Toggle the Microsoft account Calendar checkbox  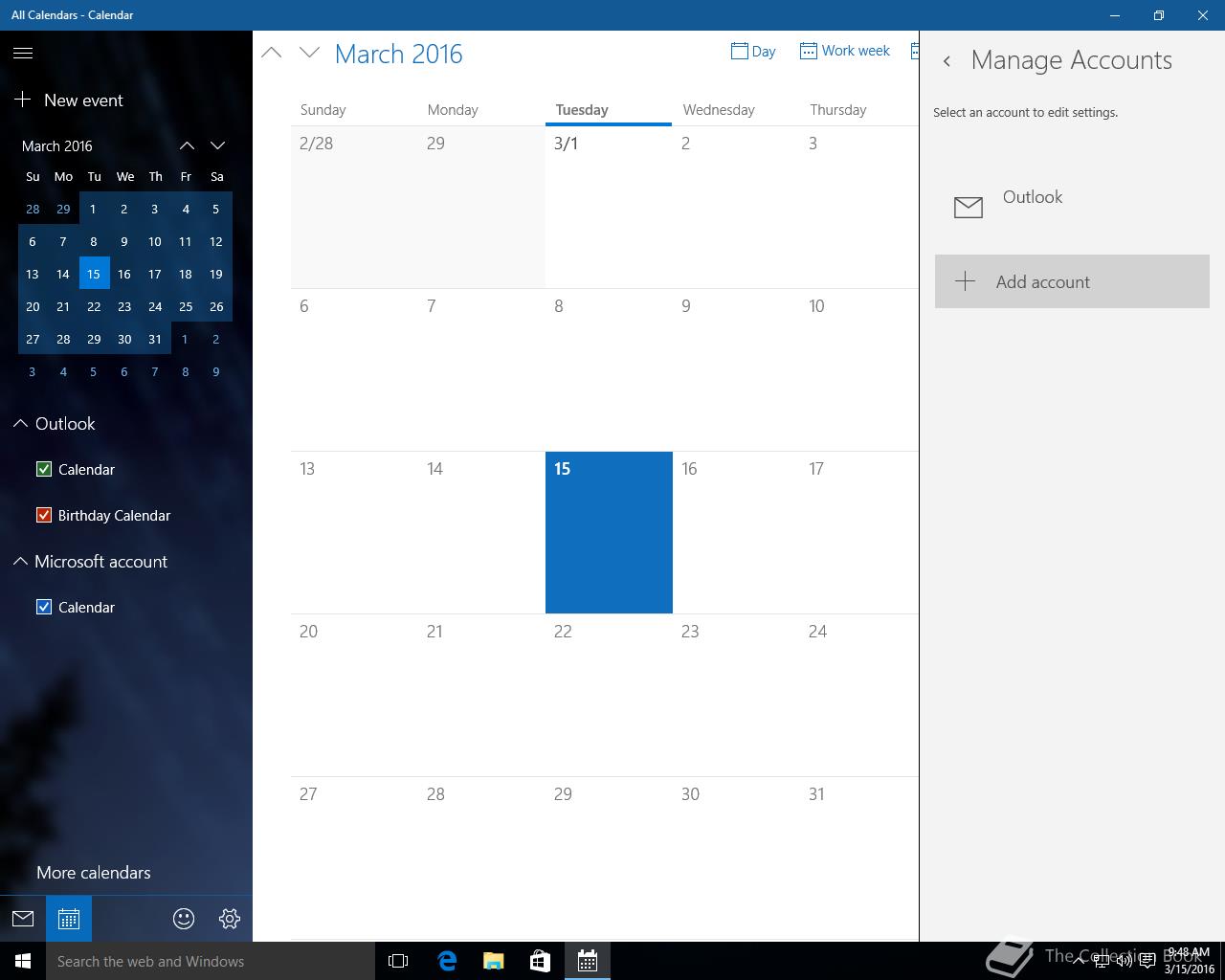click(44, 607)
